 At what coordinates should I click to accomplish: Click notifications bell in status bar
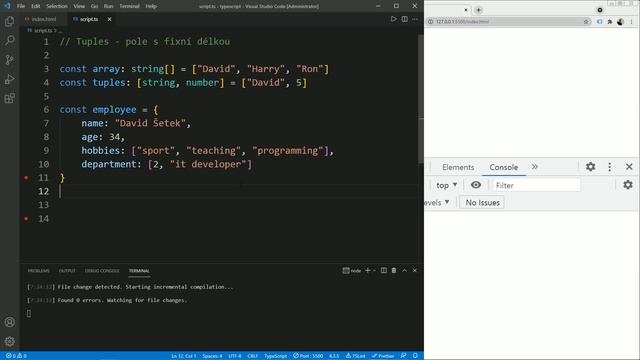click(x=415, y=356)
